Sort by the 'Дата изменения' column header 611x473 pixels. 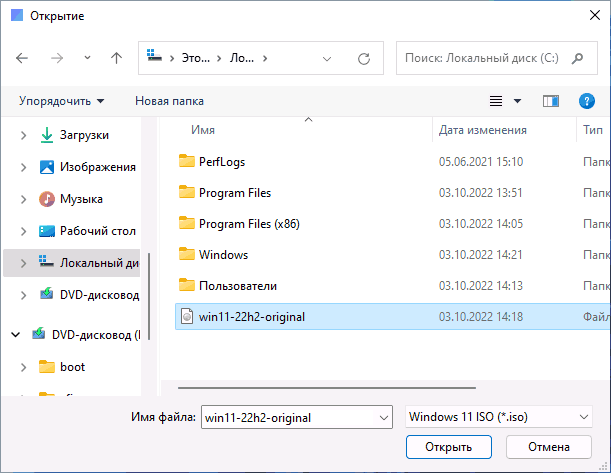(x=482, y=130)
